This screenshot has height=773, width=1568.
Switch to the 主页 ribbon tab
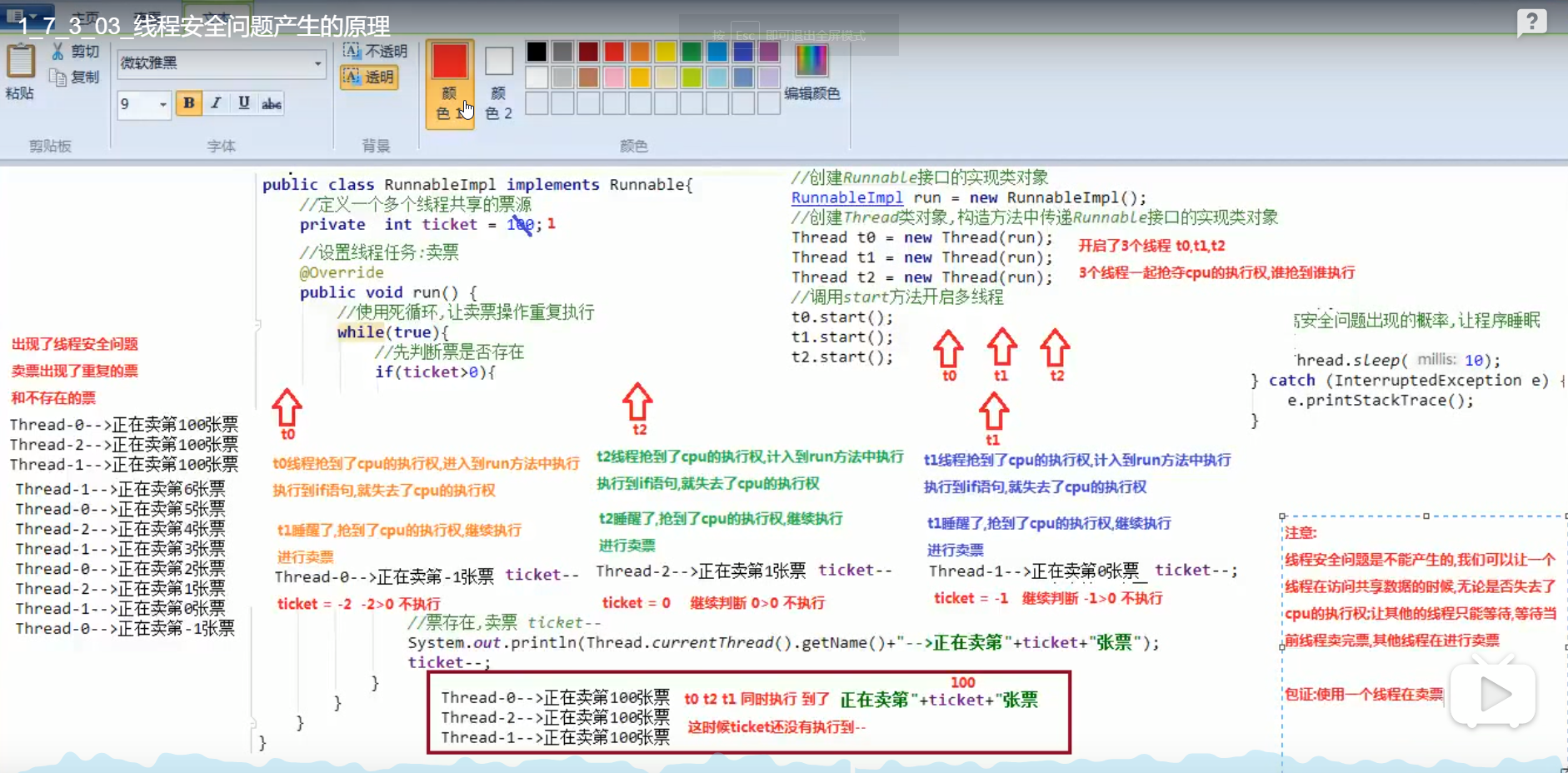87,13
